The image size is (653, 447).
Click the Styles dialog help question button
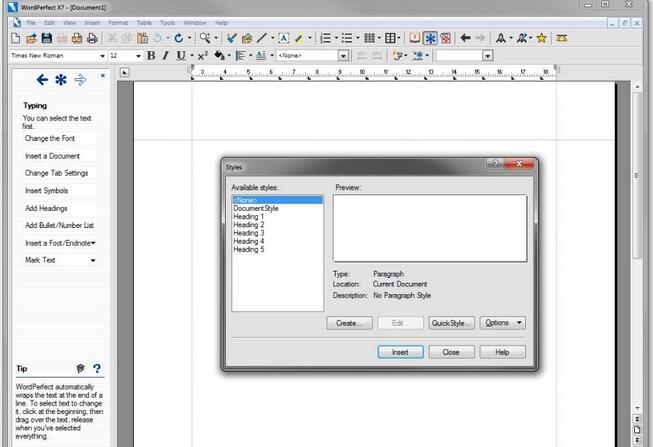point(495,164)
